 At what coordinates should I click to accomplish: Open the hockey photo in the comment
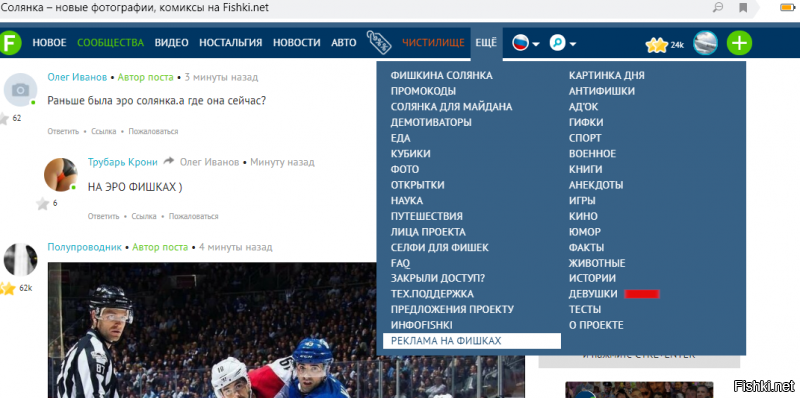coord(286,330)
